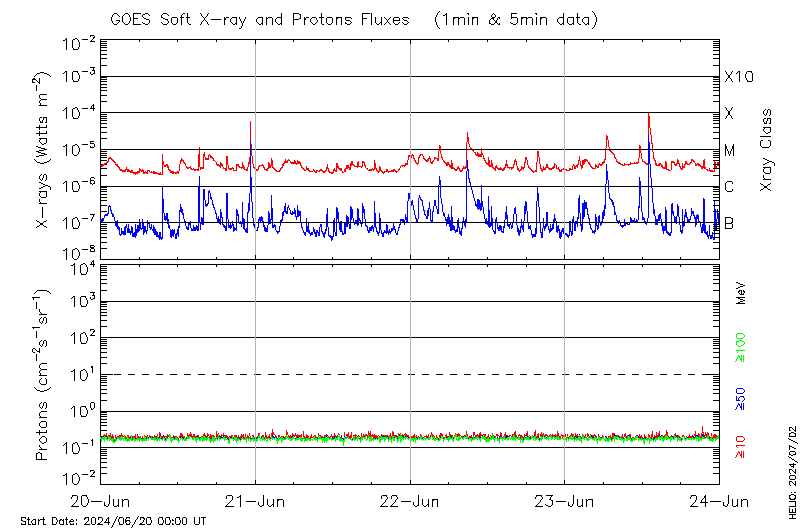
Task: Select the red '≥10' proton energy legend
Action: point(741,447)
